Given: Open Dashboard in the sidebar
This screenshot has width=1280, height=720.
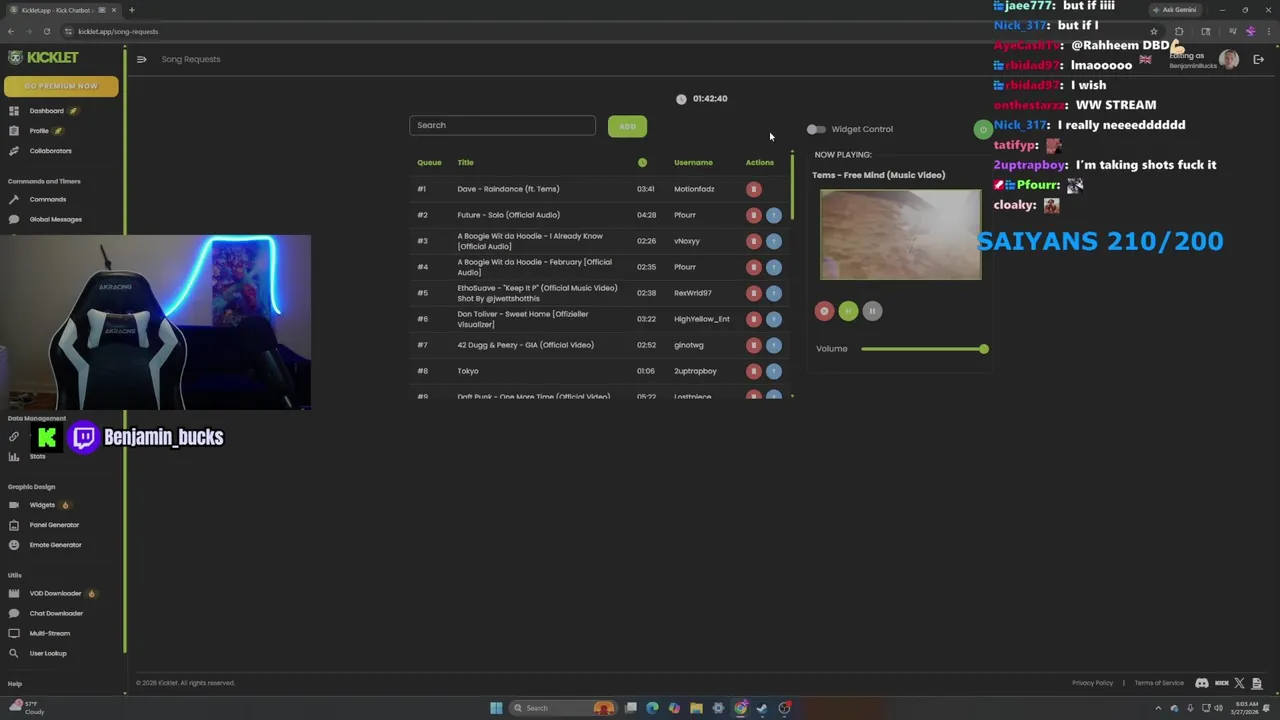Looking at the screenshot, I should [x=46, y=111].
